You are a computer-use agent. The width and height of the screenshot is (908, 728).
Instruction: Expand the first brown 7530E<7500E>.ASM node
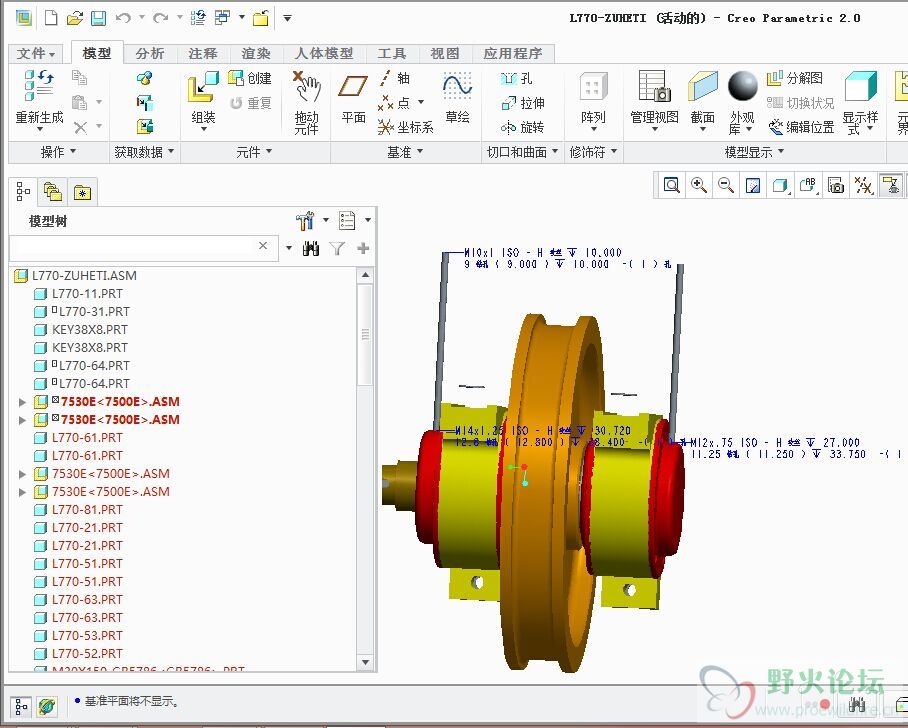pos(22,474)
